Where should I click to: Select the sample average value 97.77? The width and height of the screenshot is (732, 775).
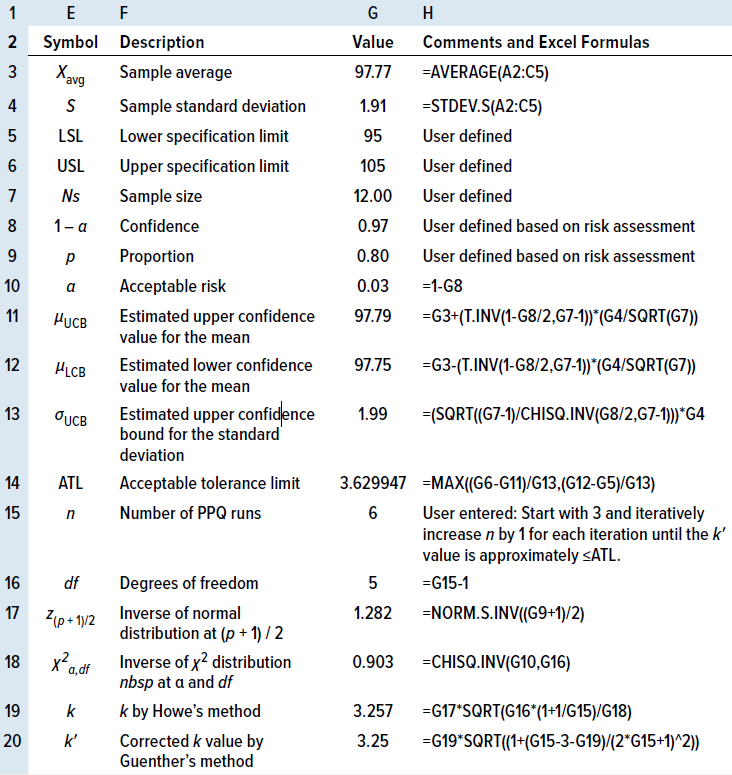point(373,73)
